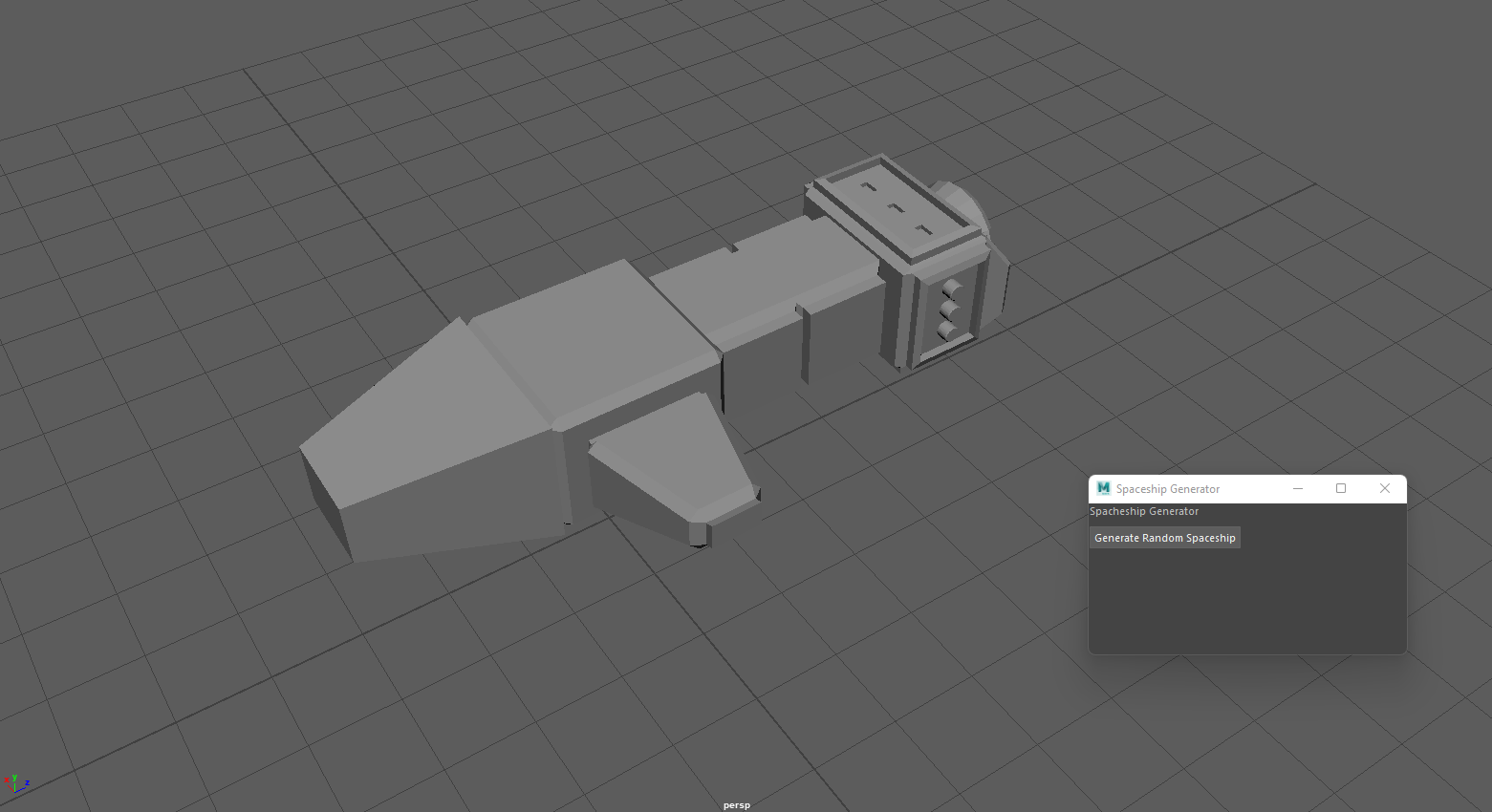The height and width of the screenshot is (812, 1492).
Task: Select the spaceship side wing piece
Action: [674, 468]
